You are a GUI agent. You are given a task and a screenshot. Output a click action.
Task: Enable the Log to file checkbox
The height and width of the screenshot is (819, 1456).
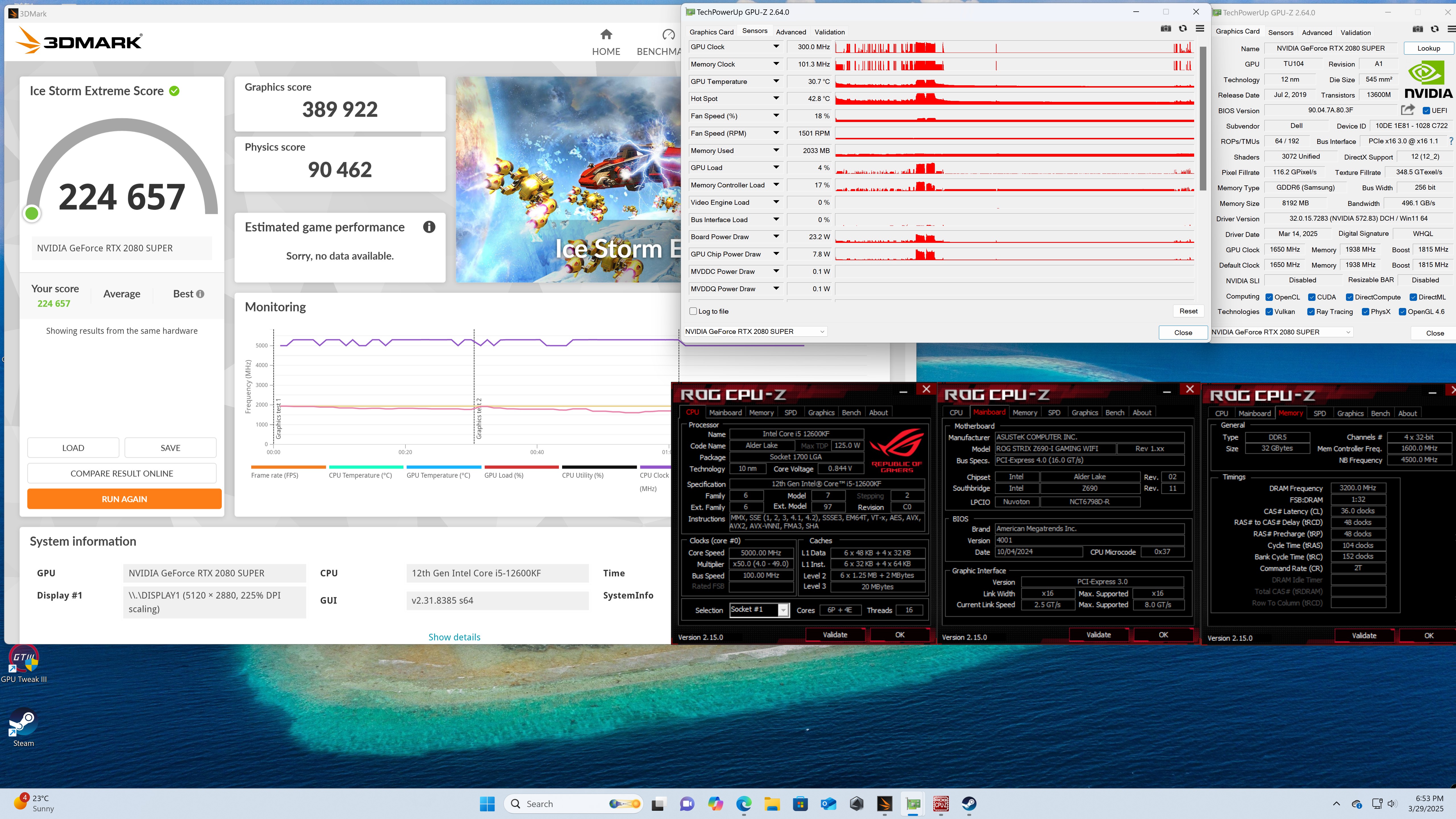(x=693, y=311)
